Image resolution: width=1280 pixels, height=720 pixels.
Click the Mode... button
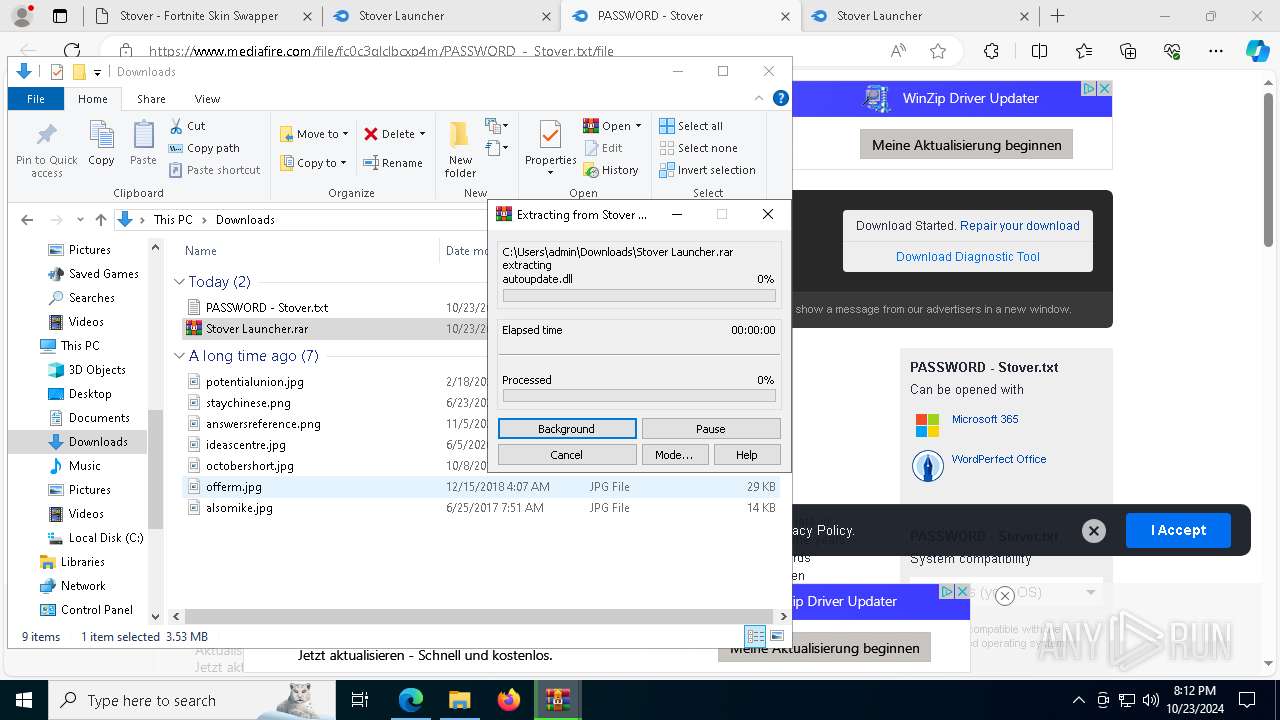coord(674,455)
